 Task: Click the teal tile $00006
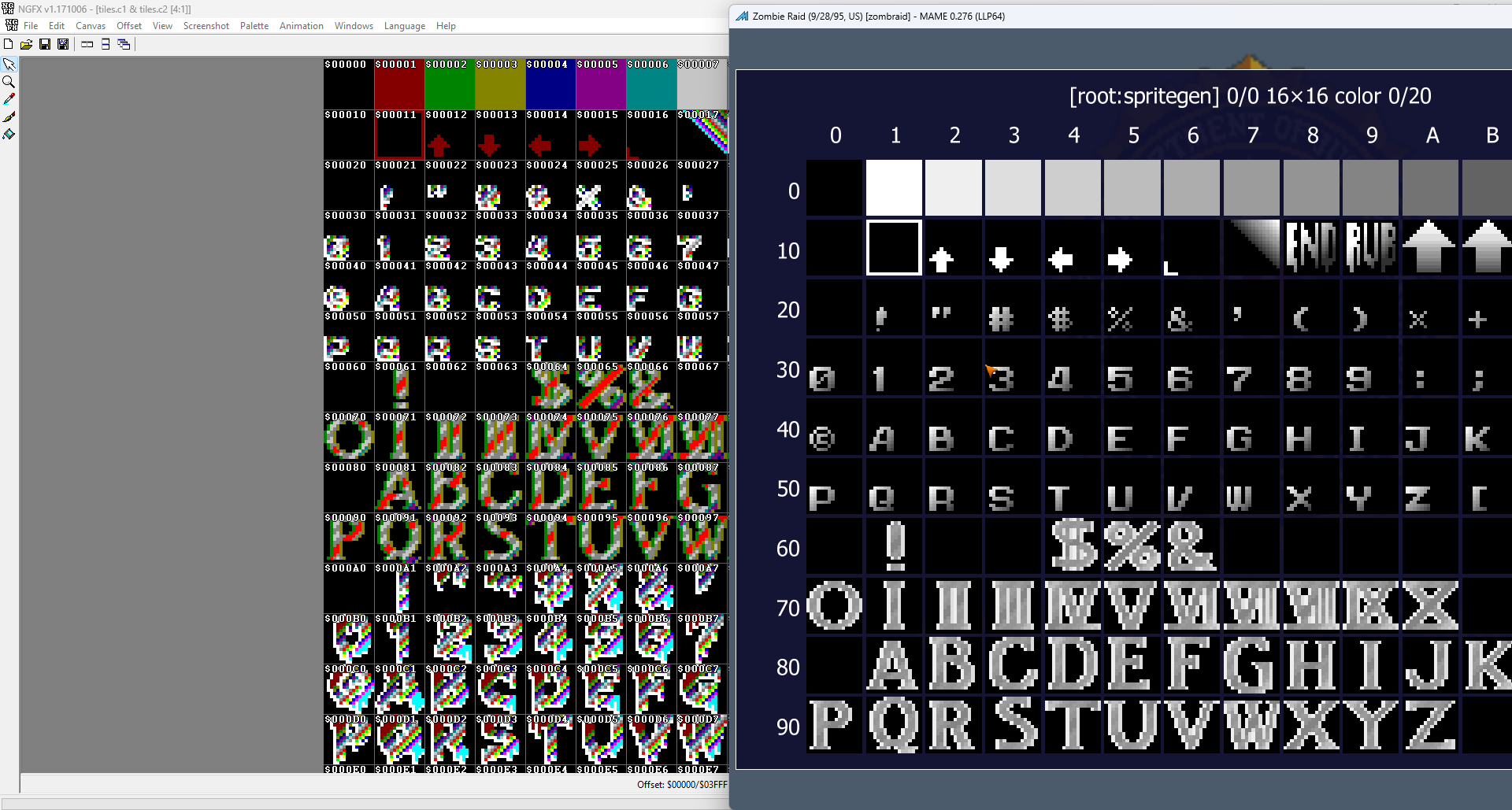(x=651, y=84)
